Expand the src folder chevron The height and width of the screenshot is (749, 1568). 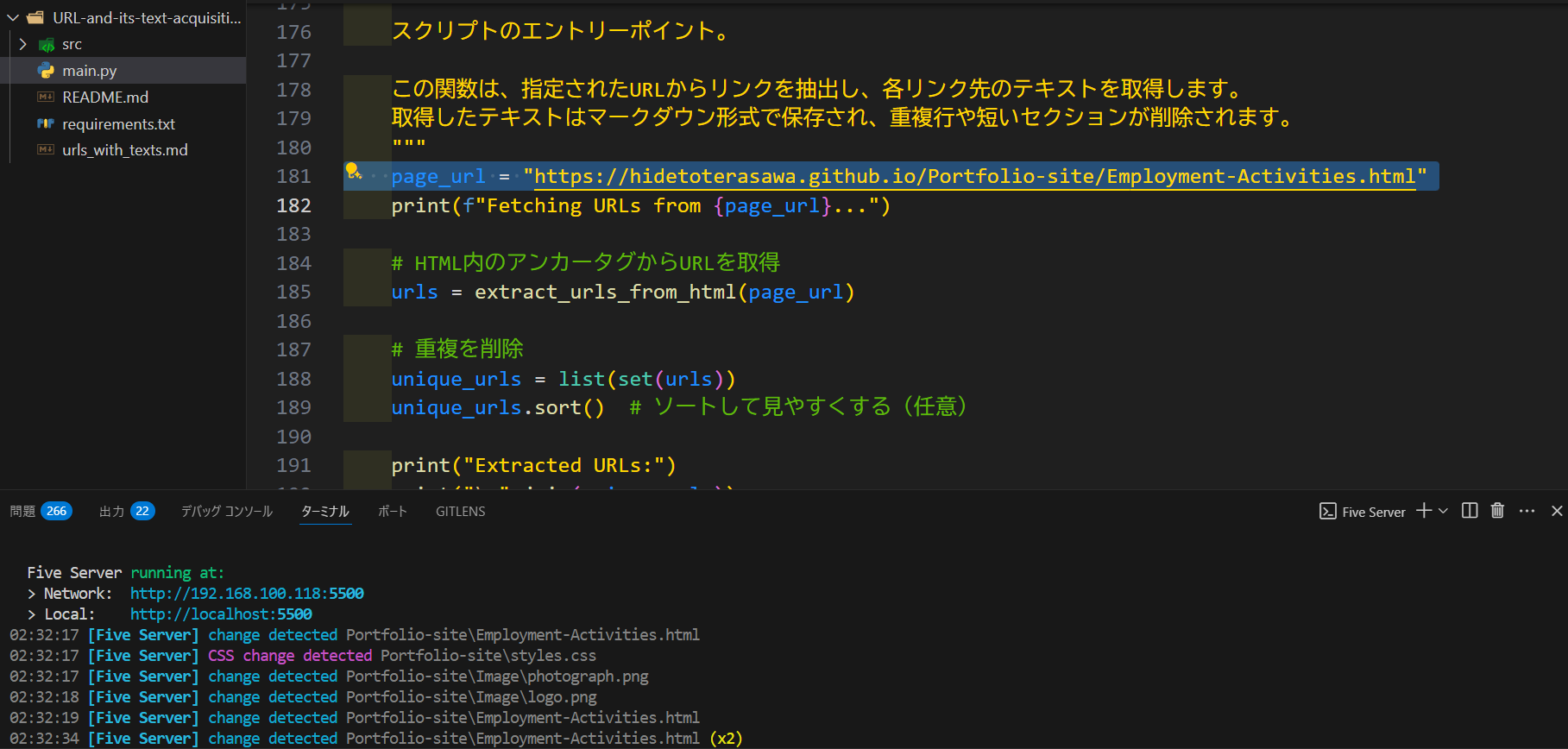[23, 44]
